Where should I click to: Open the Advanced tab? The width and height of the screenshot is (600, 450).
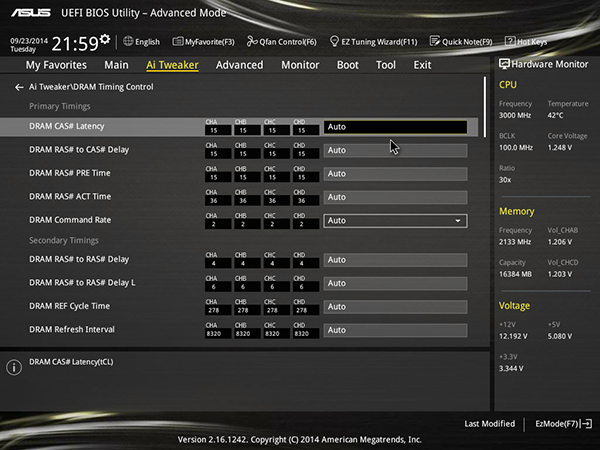pyautogui.click(x=240, y=65)
